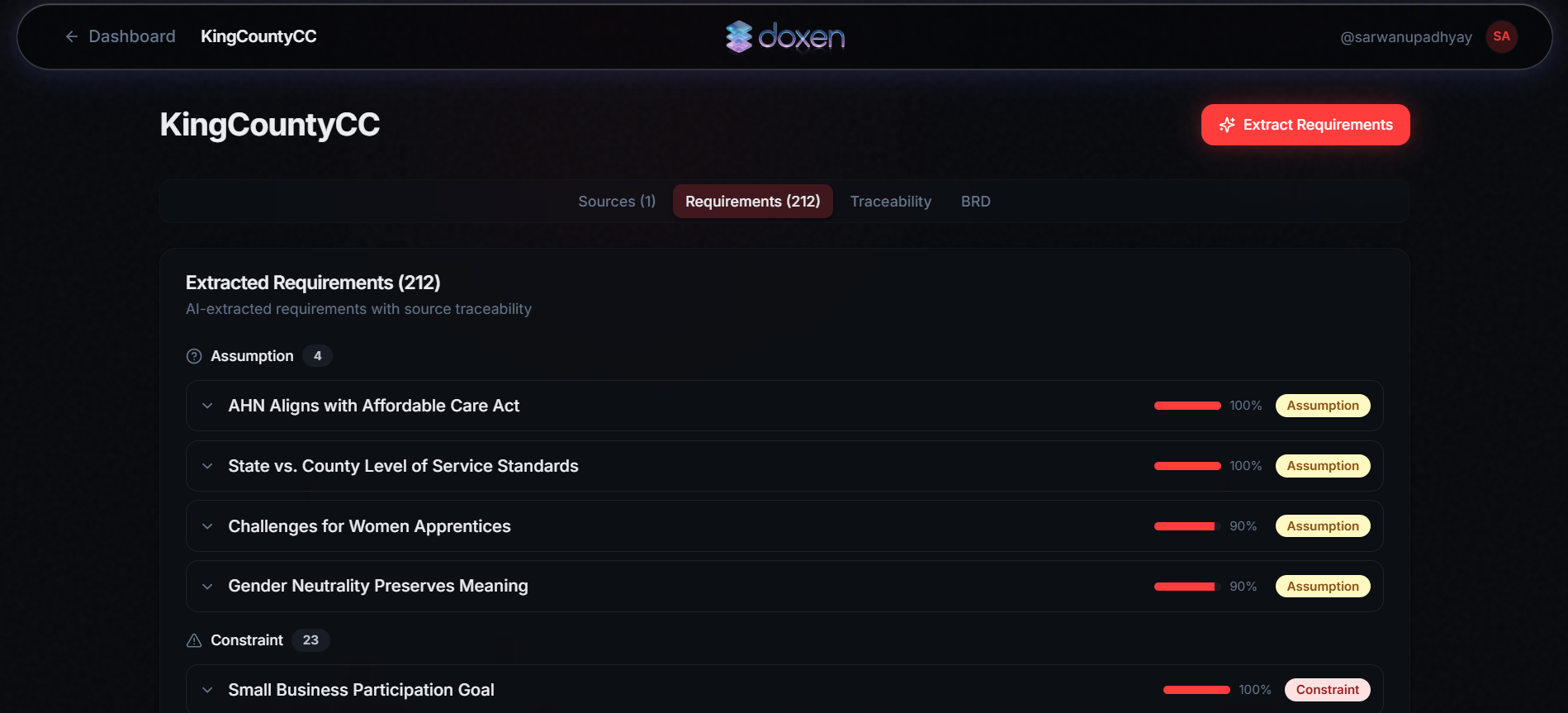Click the doxen logo icon
The height and width of the screenshot is (713, 1568).
point(739,36)
